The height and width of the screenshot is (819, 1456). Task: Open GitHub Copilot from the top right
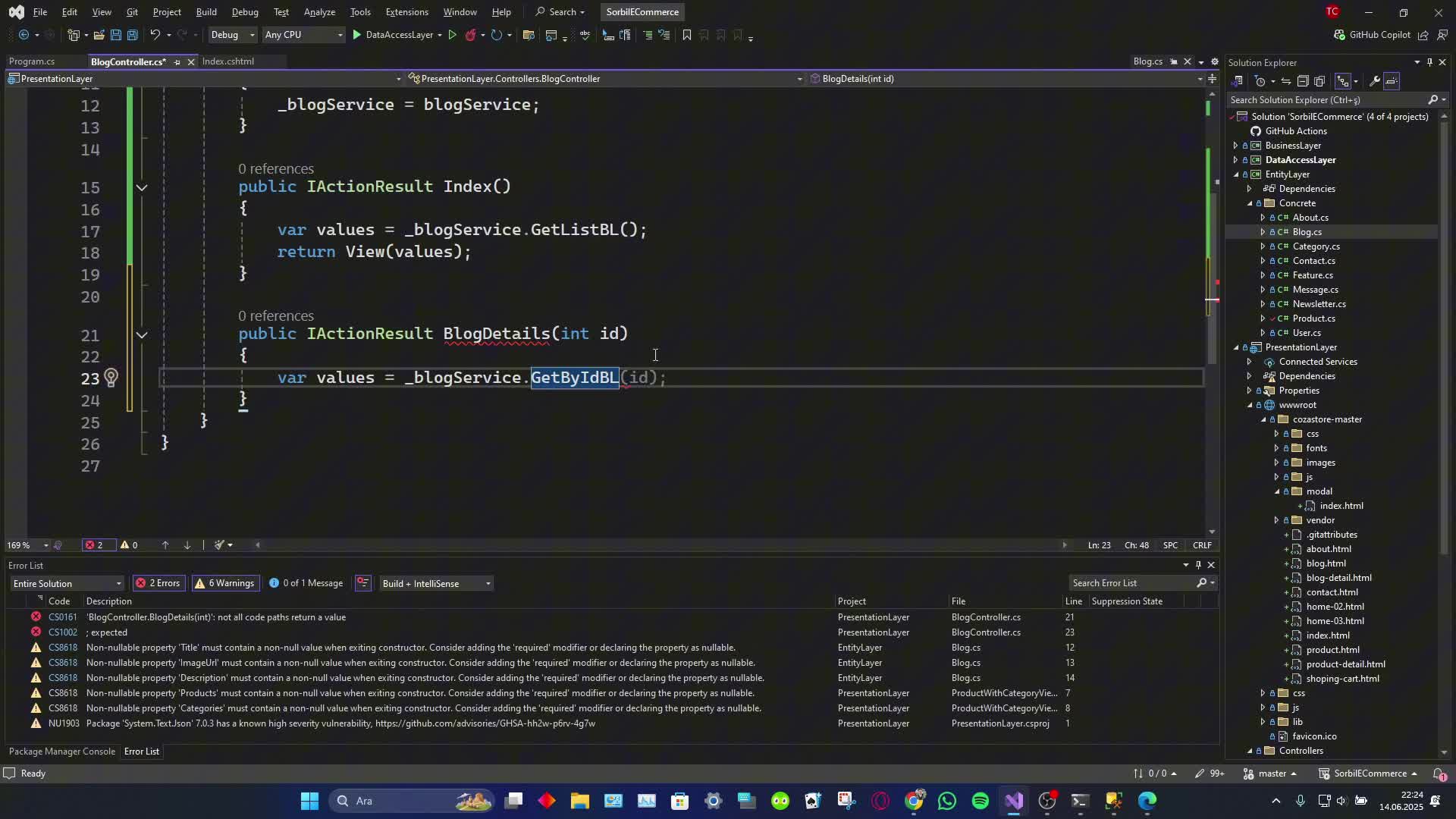pyautogui.click(x=1372, y=35)
